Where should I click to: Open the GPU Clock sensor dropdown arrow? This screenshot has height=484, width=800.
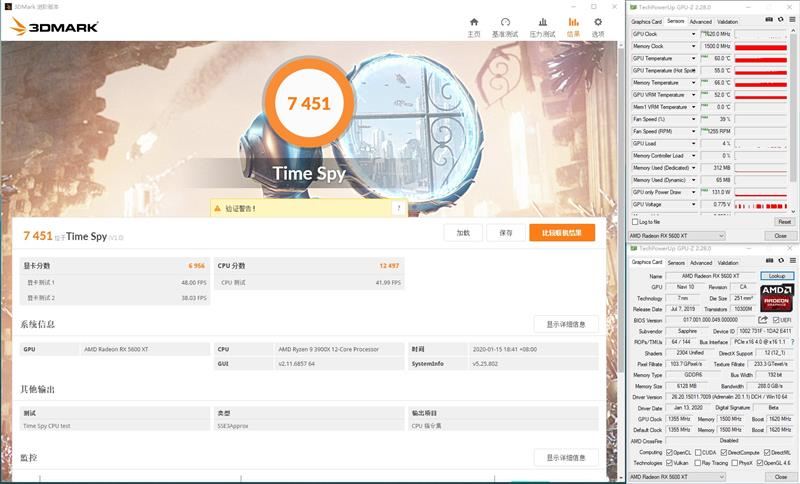tap(693, 34)
